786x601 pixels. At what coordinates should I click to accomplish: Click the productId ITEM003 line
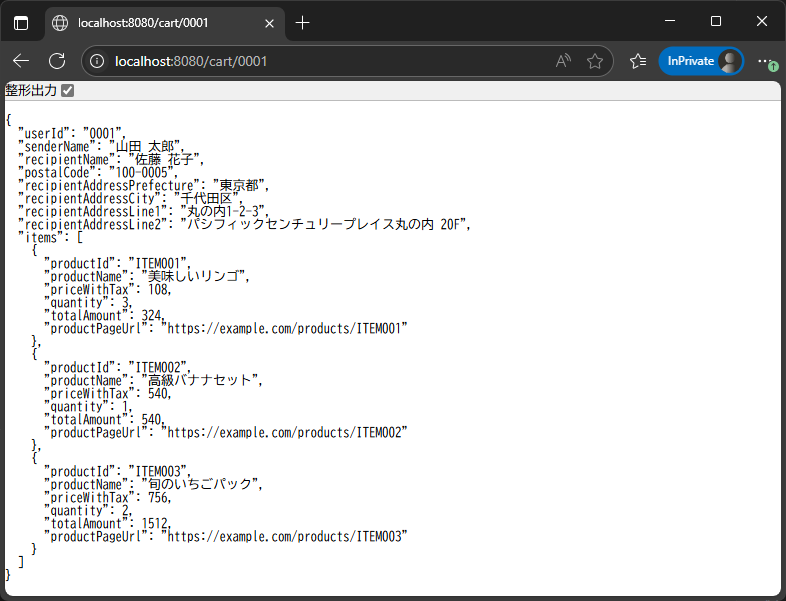tap(117, 472)
